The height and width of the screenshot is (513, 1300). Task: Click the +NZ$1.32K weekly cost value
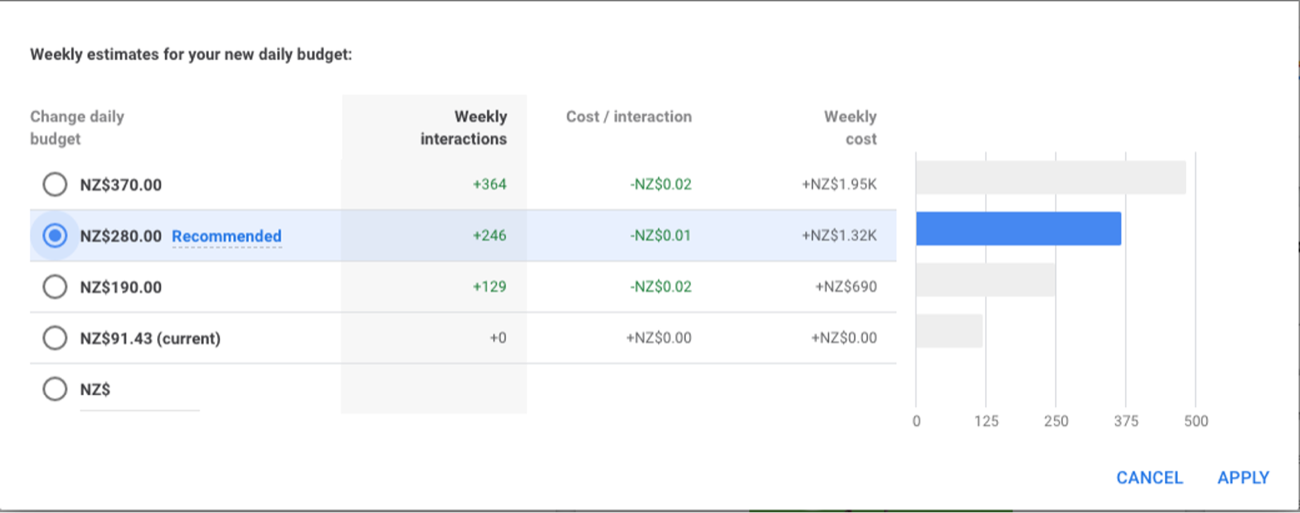tap(839, 236)
